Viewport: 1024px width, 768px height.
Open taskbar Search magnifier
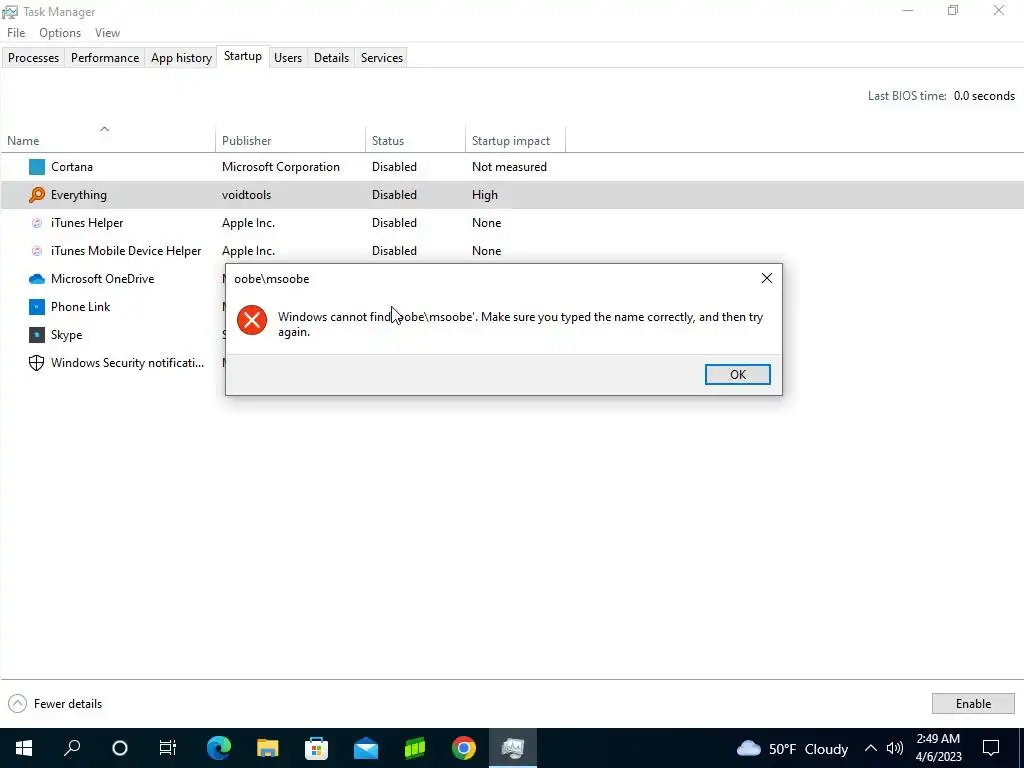(x=72, y=748)
